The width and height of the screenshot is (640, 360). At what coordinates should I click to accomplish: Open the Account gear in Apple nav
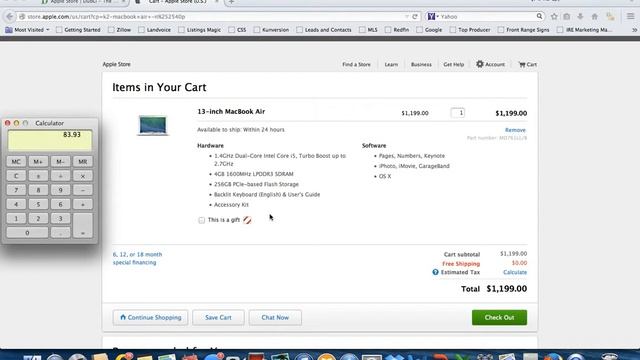[x=491, y=64]
